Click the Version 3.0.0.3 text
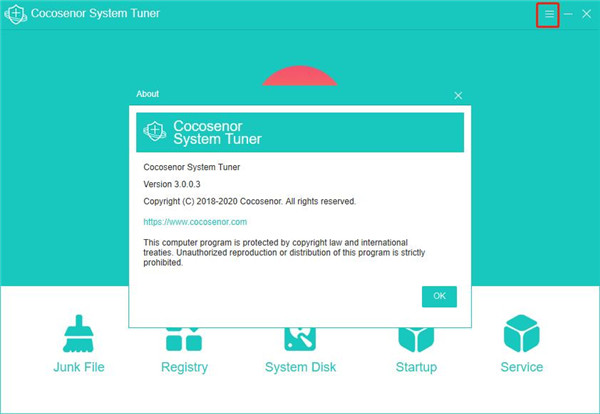Image resolution: width=600 pixels, height=414 pixels. 172,184
